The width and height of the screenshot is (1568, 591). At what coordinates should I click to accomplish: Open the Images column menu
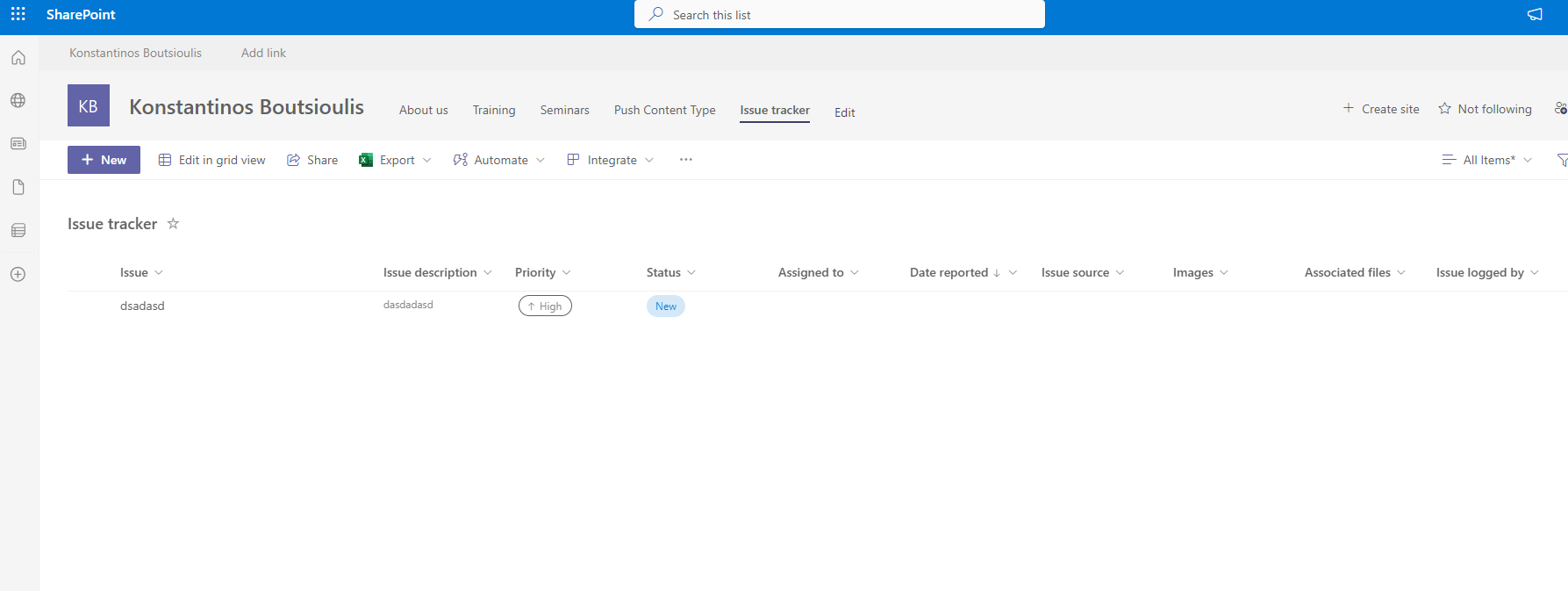(x=1200, y=272)
